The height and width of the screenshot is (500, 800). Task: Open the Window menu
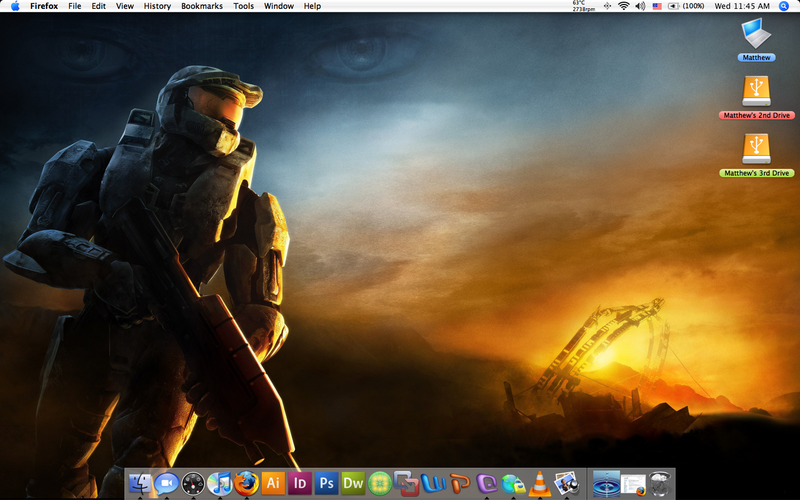279,6
